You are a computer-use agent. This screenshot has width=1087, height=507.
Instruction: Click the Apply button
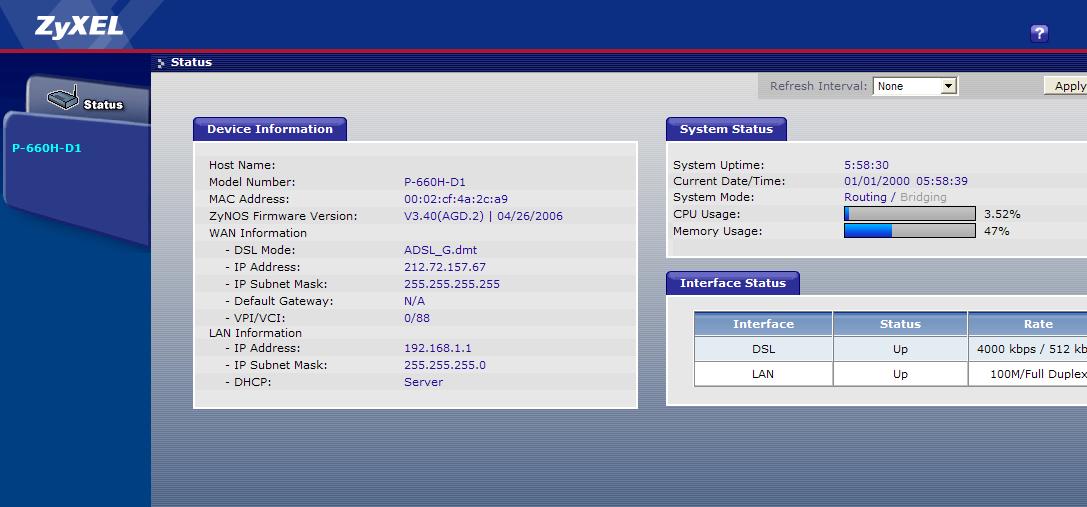click(x=1068, y=86)
